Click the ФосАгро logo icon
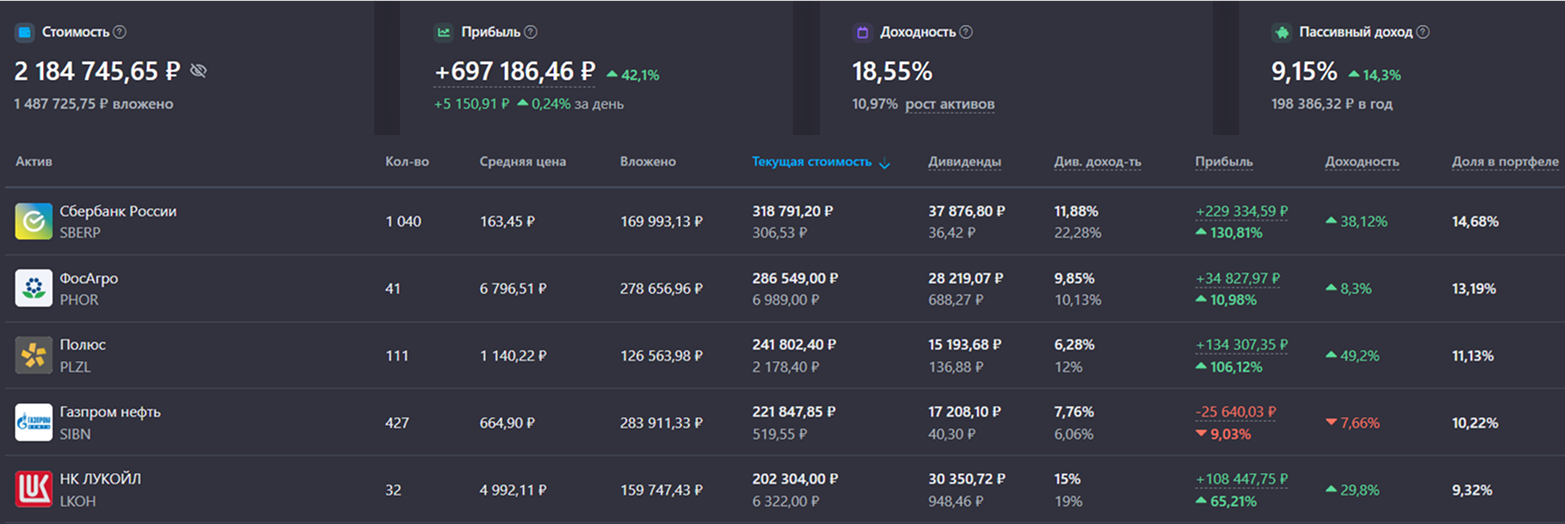Viewport: 1565px width, 524px height. point(33,288)
